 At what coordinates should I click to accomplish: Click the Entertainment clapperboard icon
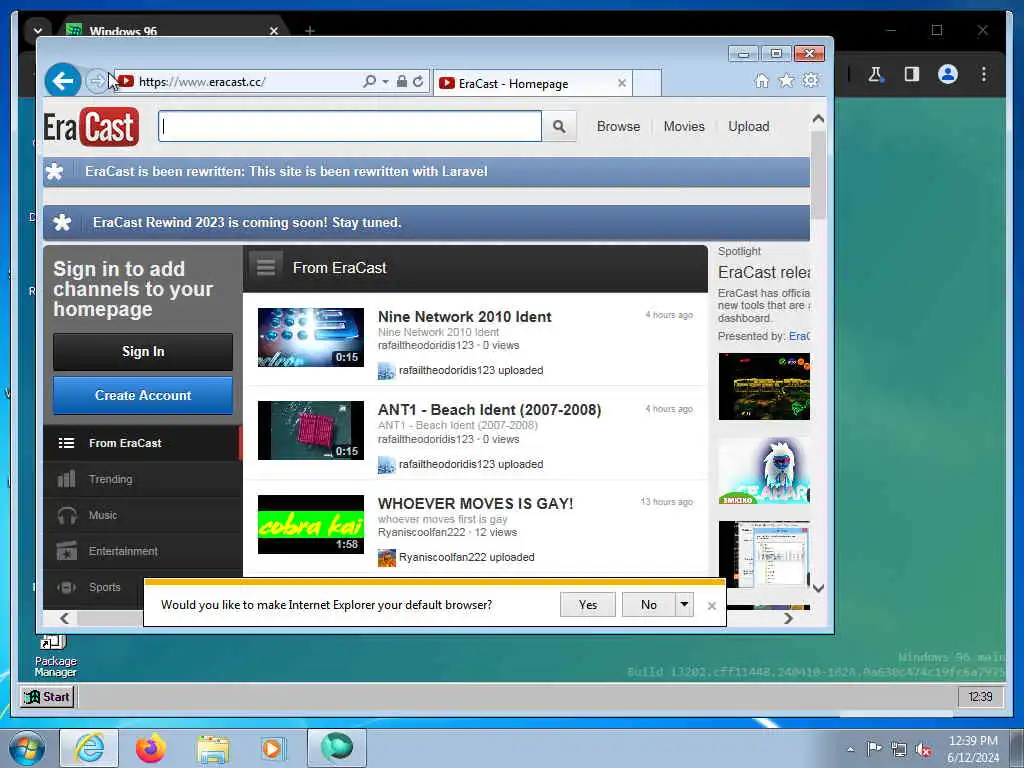(66, 551)
